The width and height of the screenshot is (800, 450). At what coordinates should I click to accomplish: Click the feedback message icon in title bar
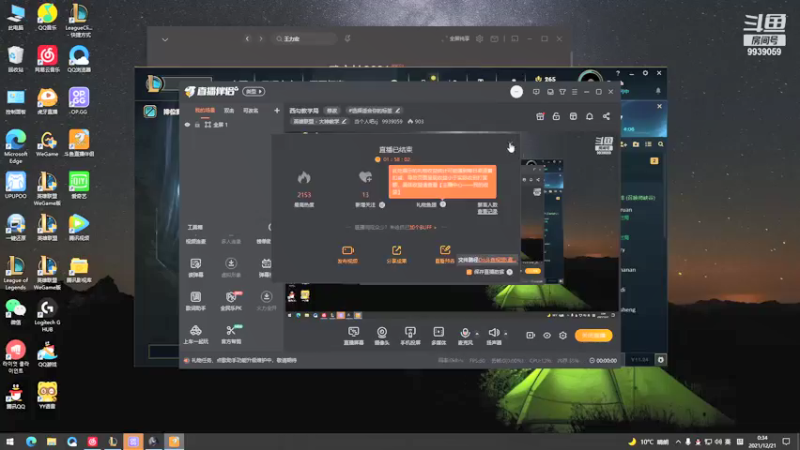(x=536, y=92)
